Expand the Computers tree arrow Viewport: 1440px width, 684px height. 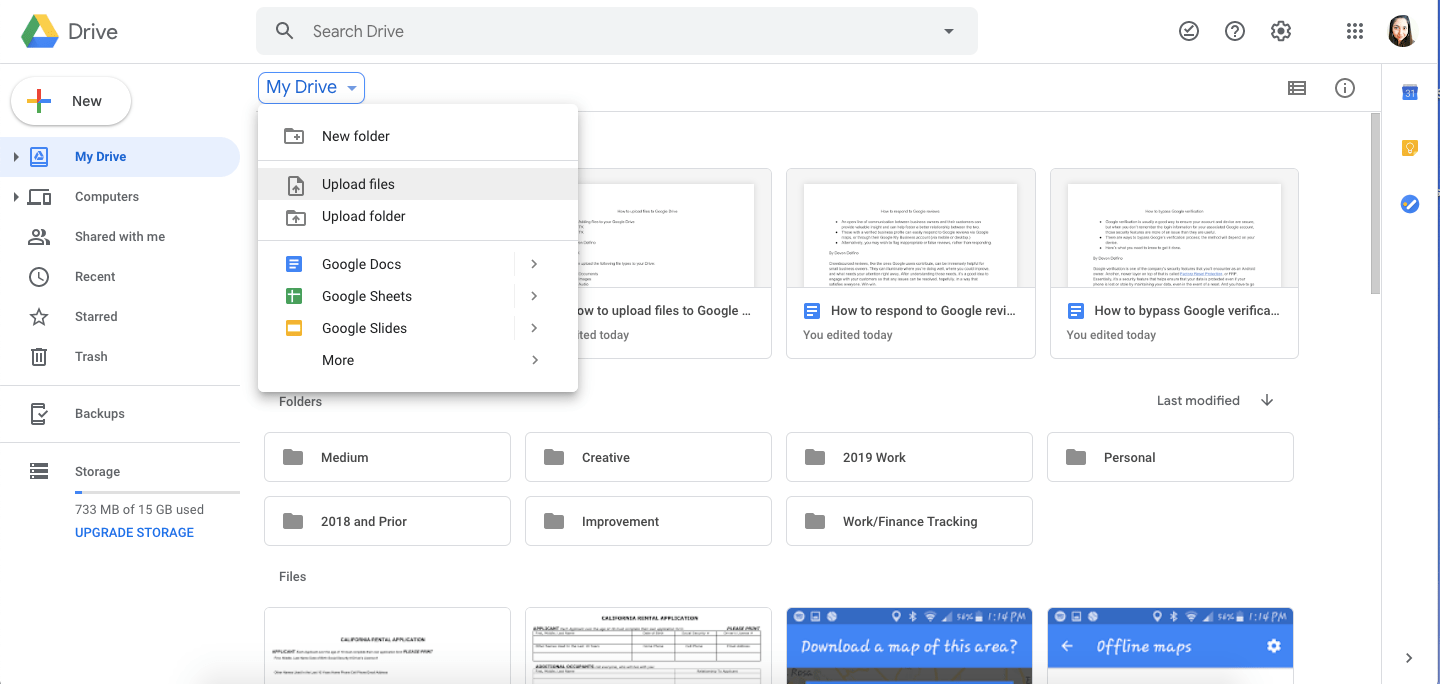coord(16,197)
